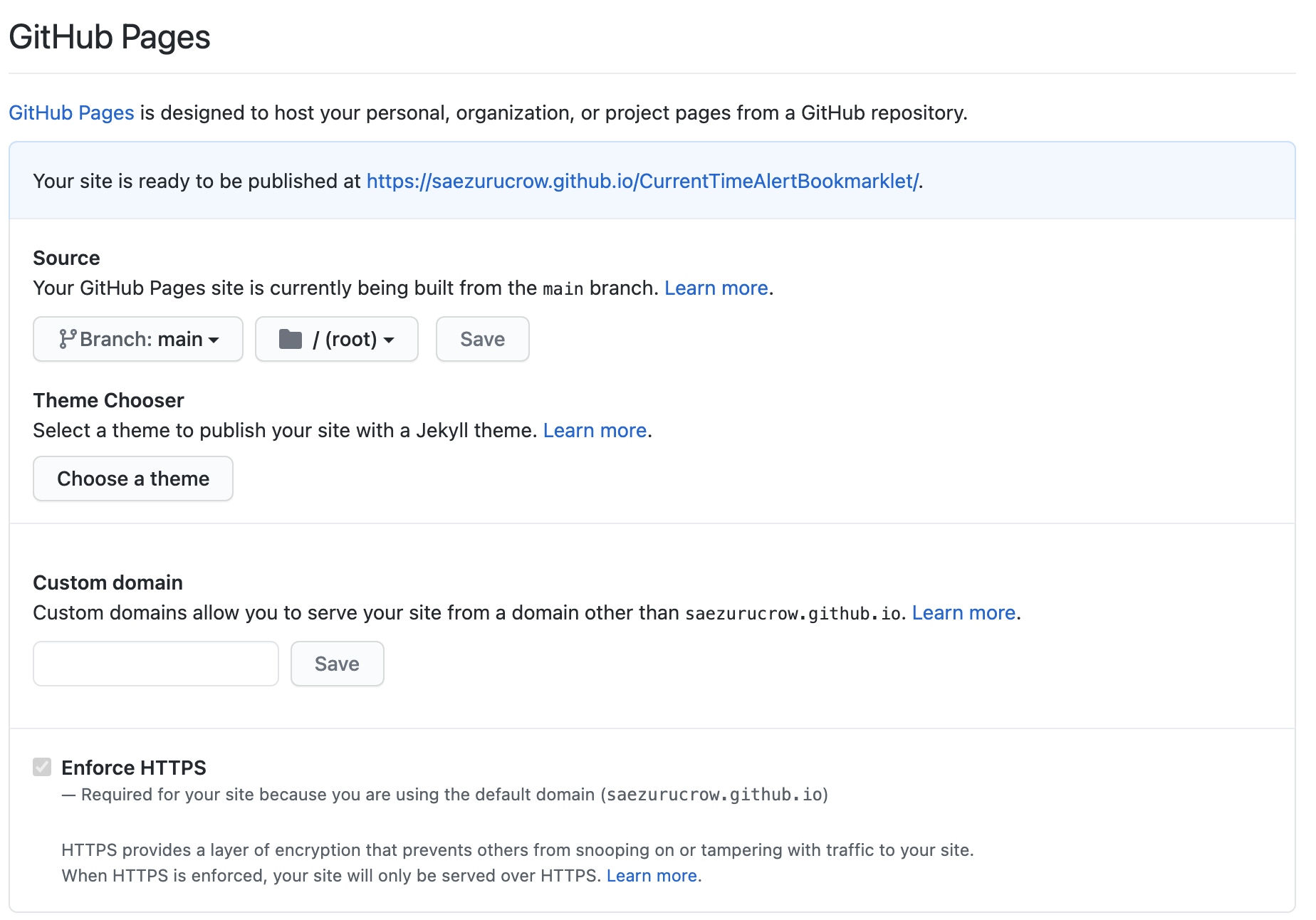The image size is (1316, 920).
Task: Open the published saezurucrow.github.io site URL
Action: coord(642,181)
